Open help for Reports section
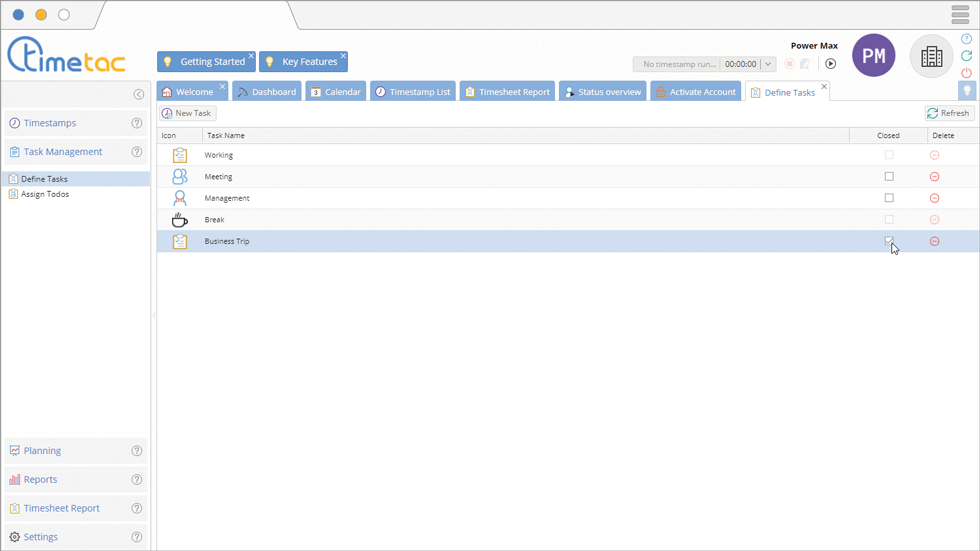The width and height of the screenshot is (980, 551). click(x=136, y=480)
